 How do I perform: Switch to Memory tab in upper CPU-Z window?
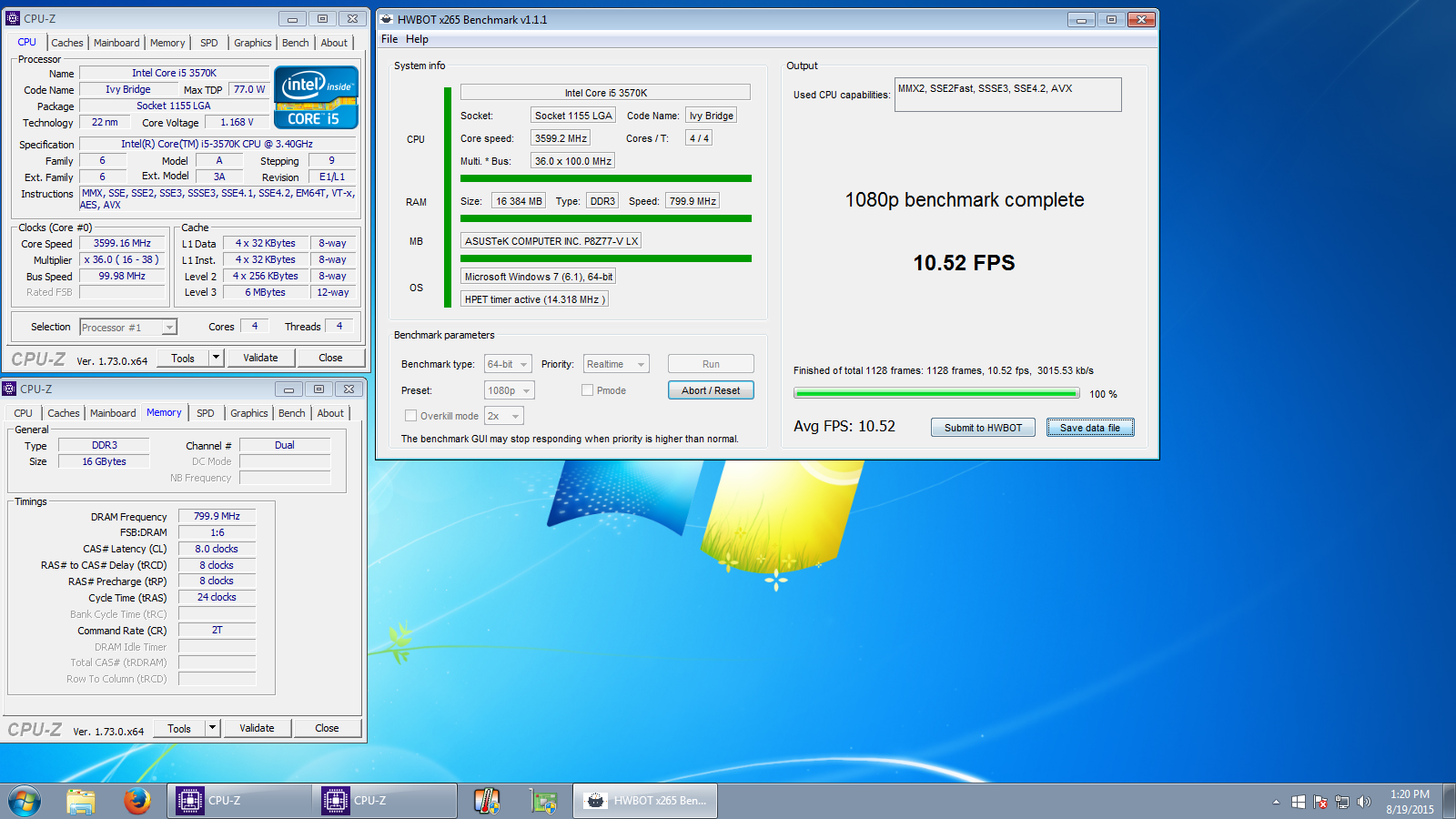pyautogui.click(x=167, y=43)
